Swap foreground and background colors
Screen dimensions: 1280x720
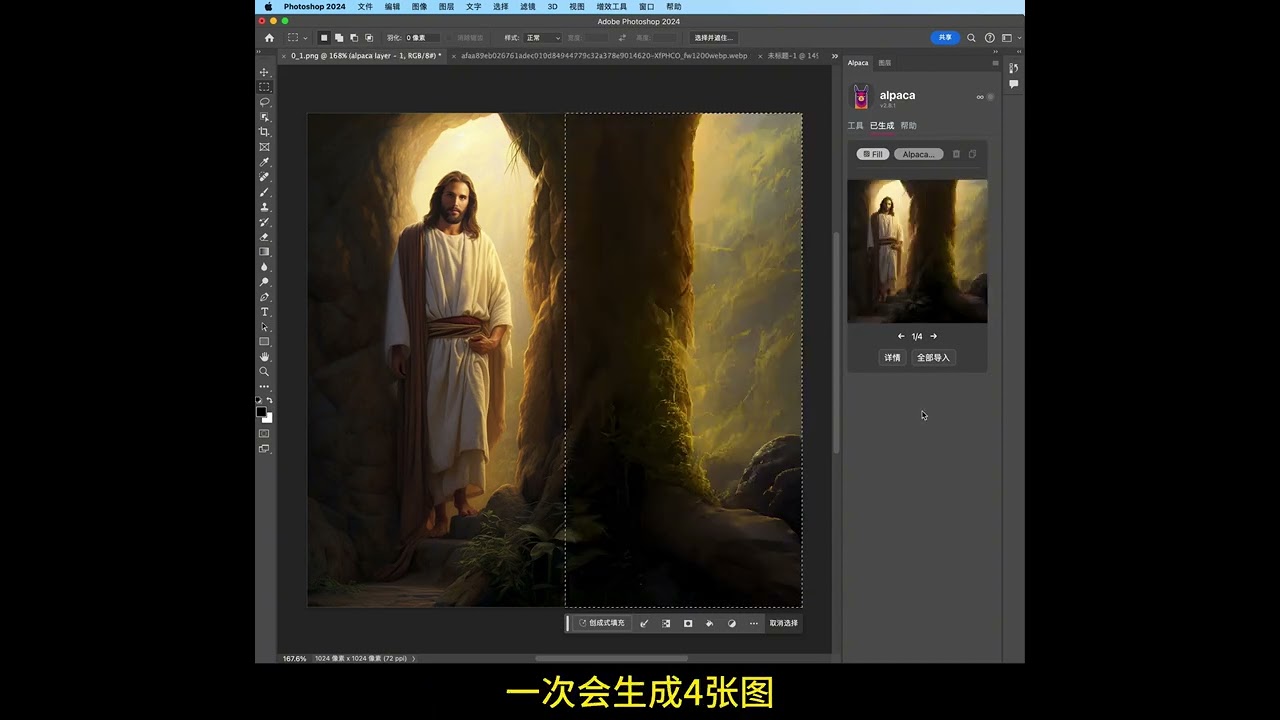click(x=269, y=400)
